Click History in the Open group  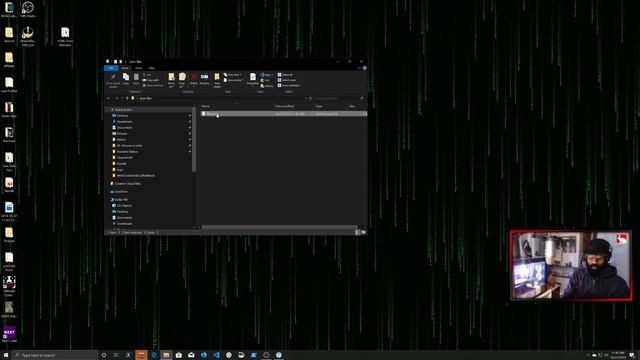(267, 86)
